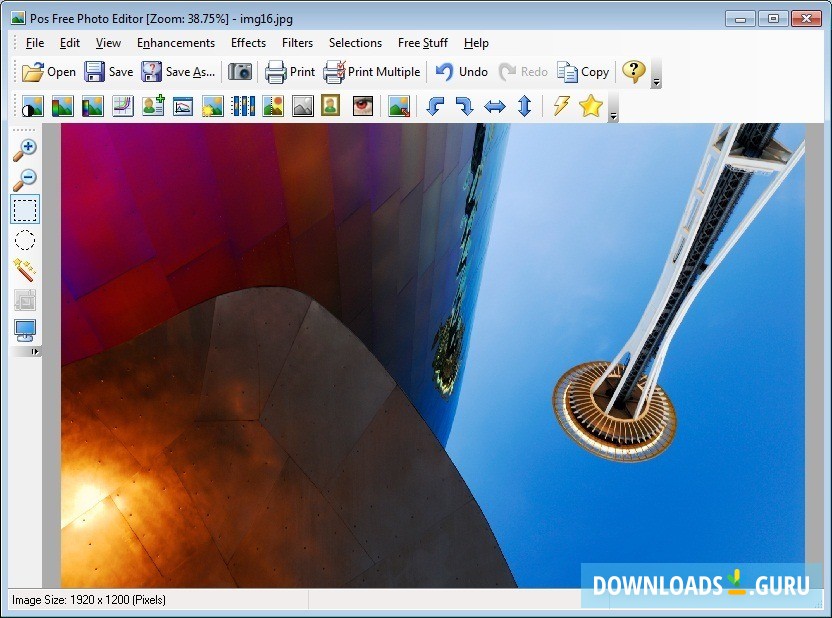Viewport: 832px width, 618px height.
Task: Zoom in with the plus magnifier
Action: coord(25,150)
